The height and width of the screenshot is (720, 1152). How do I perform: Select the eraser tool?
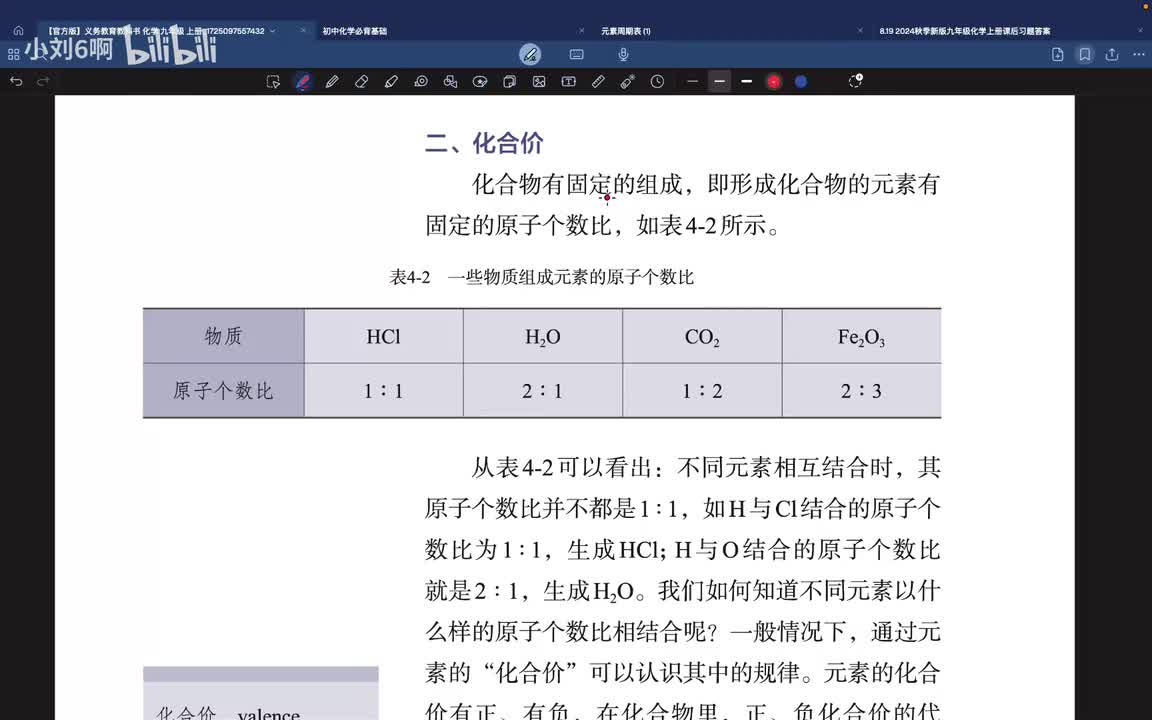(361, 82)
